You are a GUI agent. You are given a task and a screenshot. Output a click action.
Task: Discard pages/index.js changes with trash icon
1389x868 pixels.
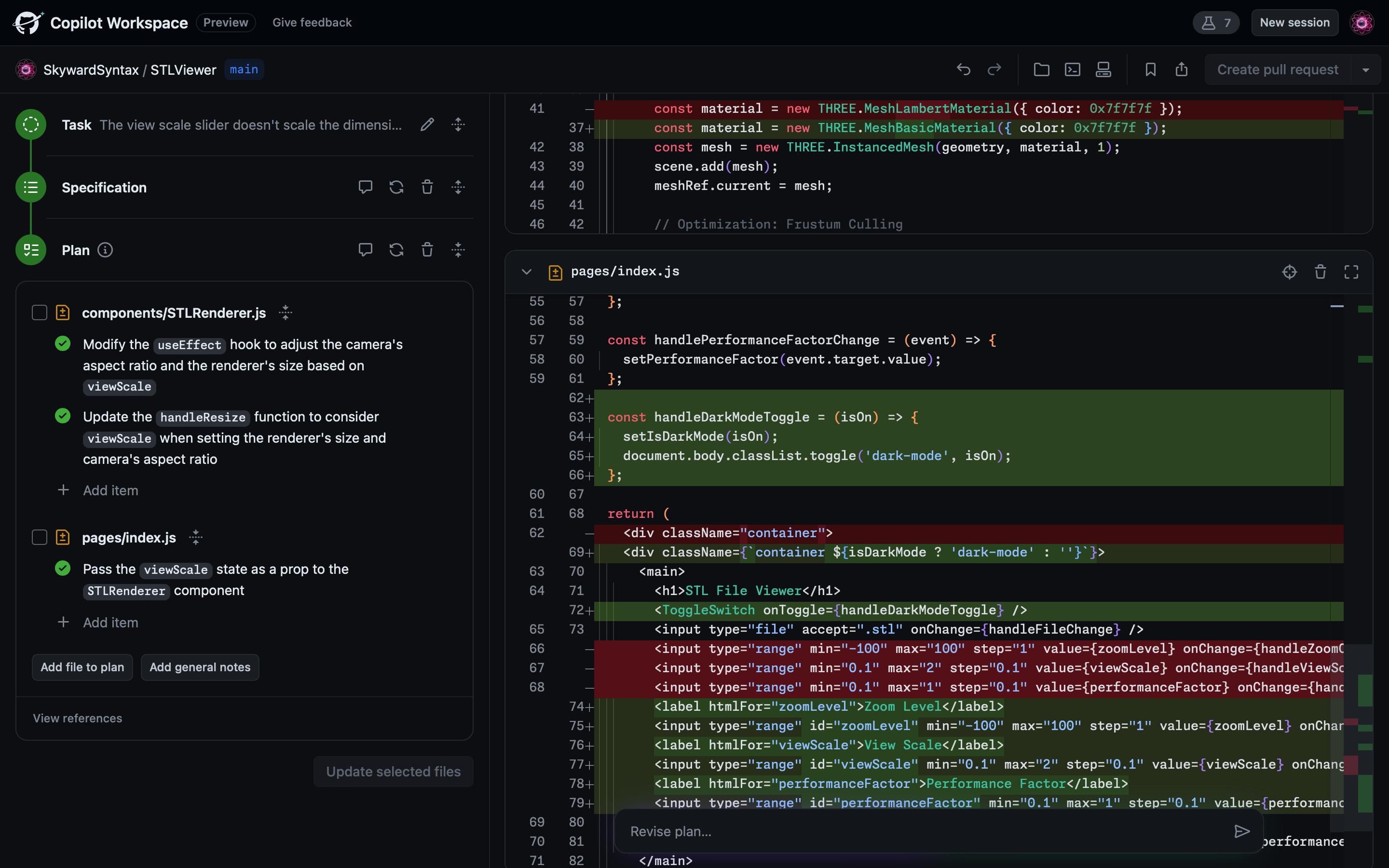coord(1320,271)
